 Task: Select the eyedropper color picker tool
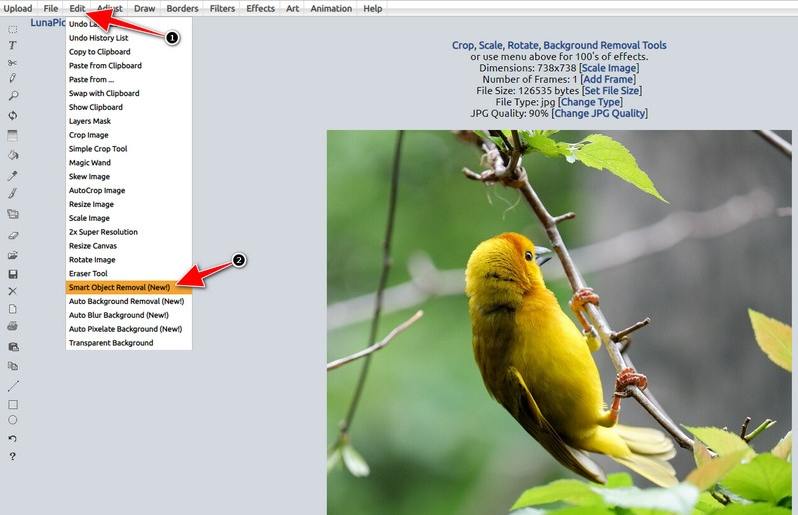tap(13, 175)
